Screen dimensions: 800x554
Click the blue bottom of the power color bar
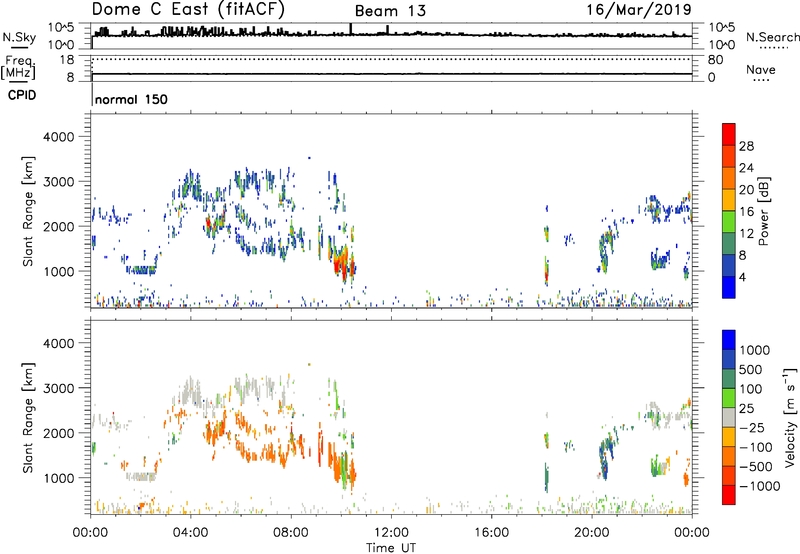(729, 287)
